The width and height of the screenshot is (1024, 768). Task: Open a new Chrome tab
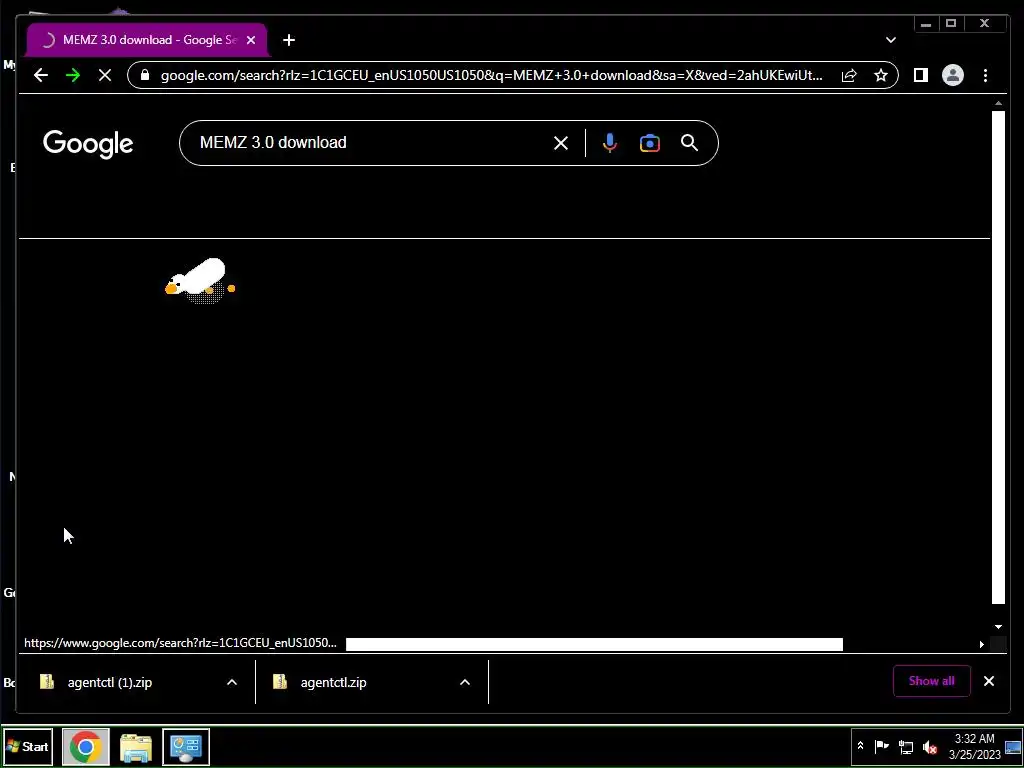tap(289, 40)
